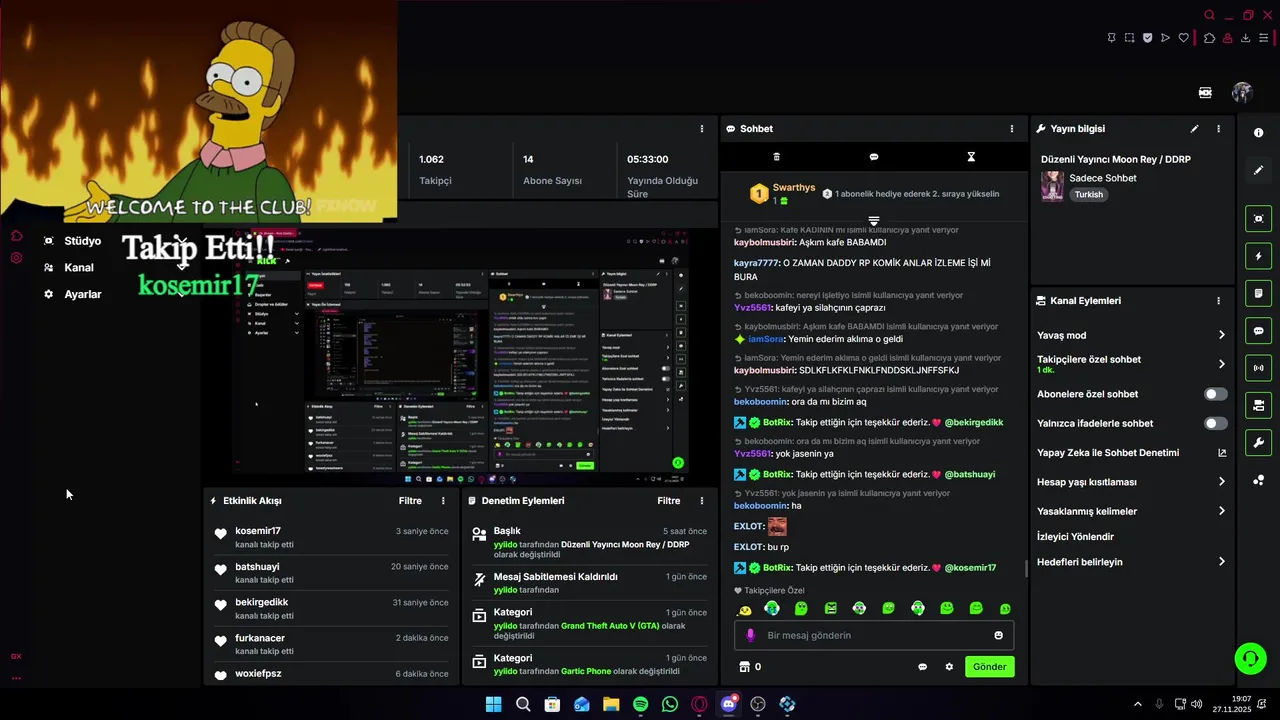
Task: Select the first yellow emote in emote row
Action: (745, 609)
